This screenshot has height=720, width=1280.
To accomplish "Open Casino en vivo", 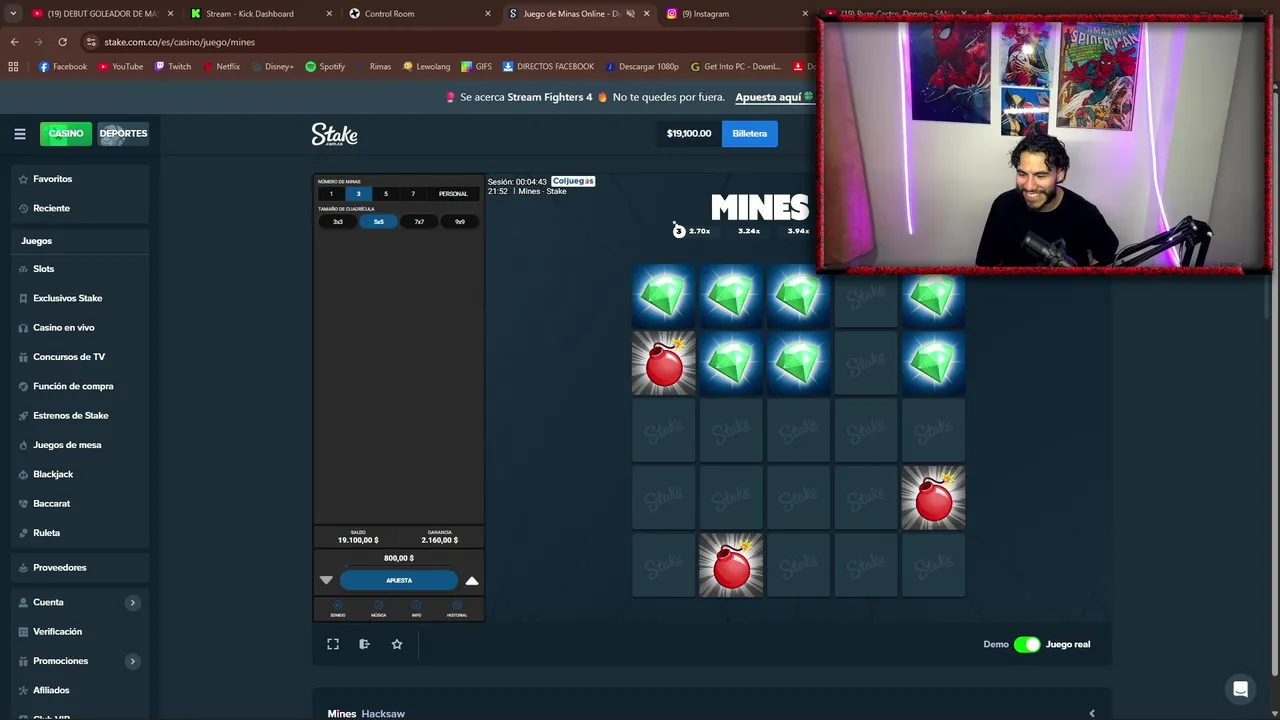I will tap(63, 327).
